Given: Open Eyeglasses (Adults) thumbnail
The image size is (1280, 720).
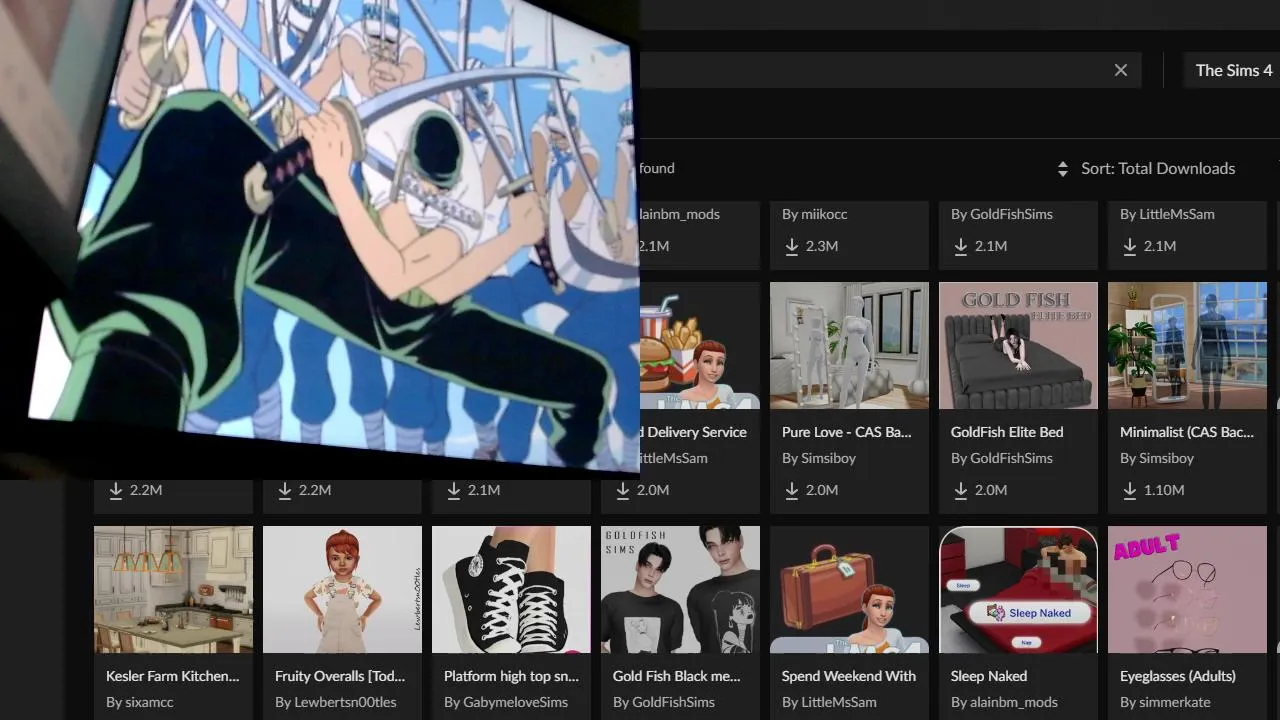Looking at the screenshot, I should pos(1187,589).
